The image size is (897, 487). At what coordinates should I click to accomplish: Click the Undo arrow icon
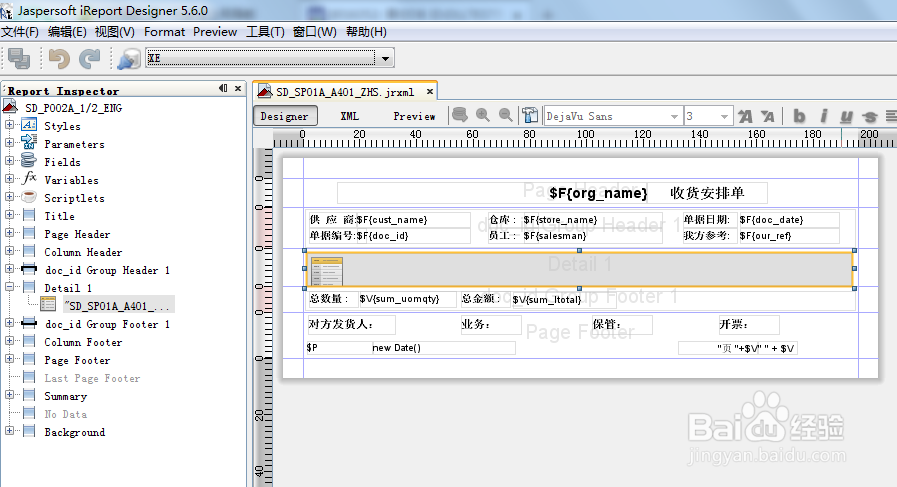[59, 58]
